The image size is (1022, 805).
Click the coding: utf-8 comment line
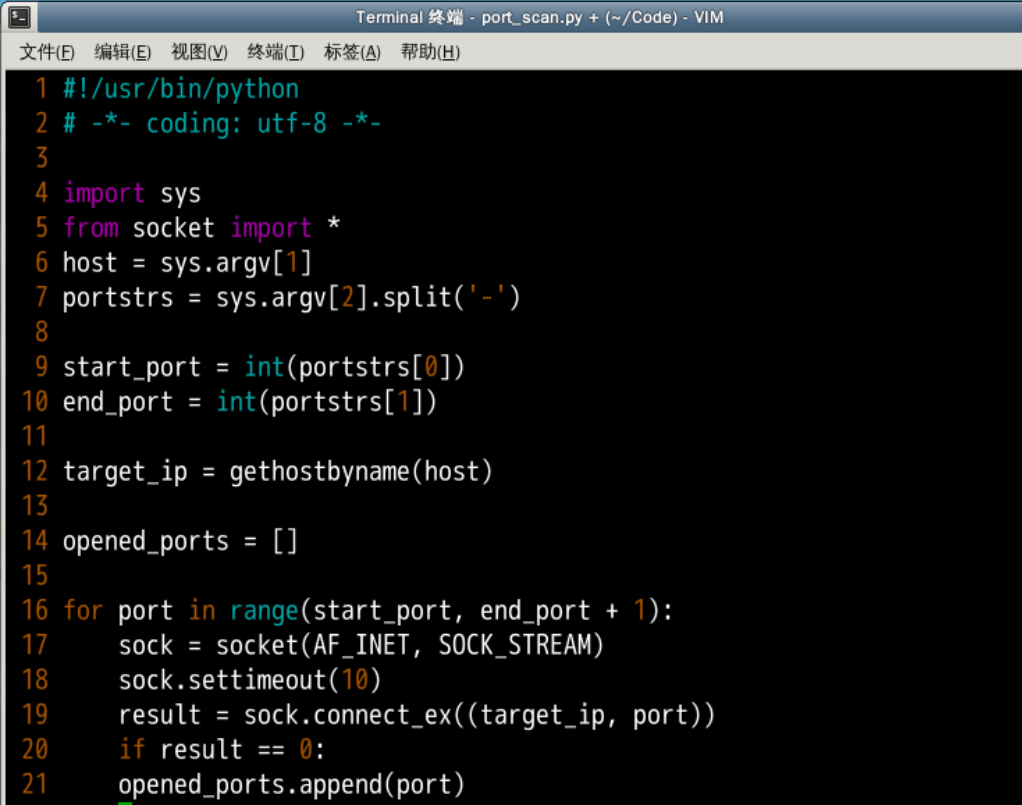tap(222, 124)
